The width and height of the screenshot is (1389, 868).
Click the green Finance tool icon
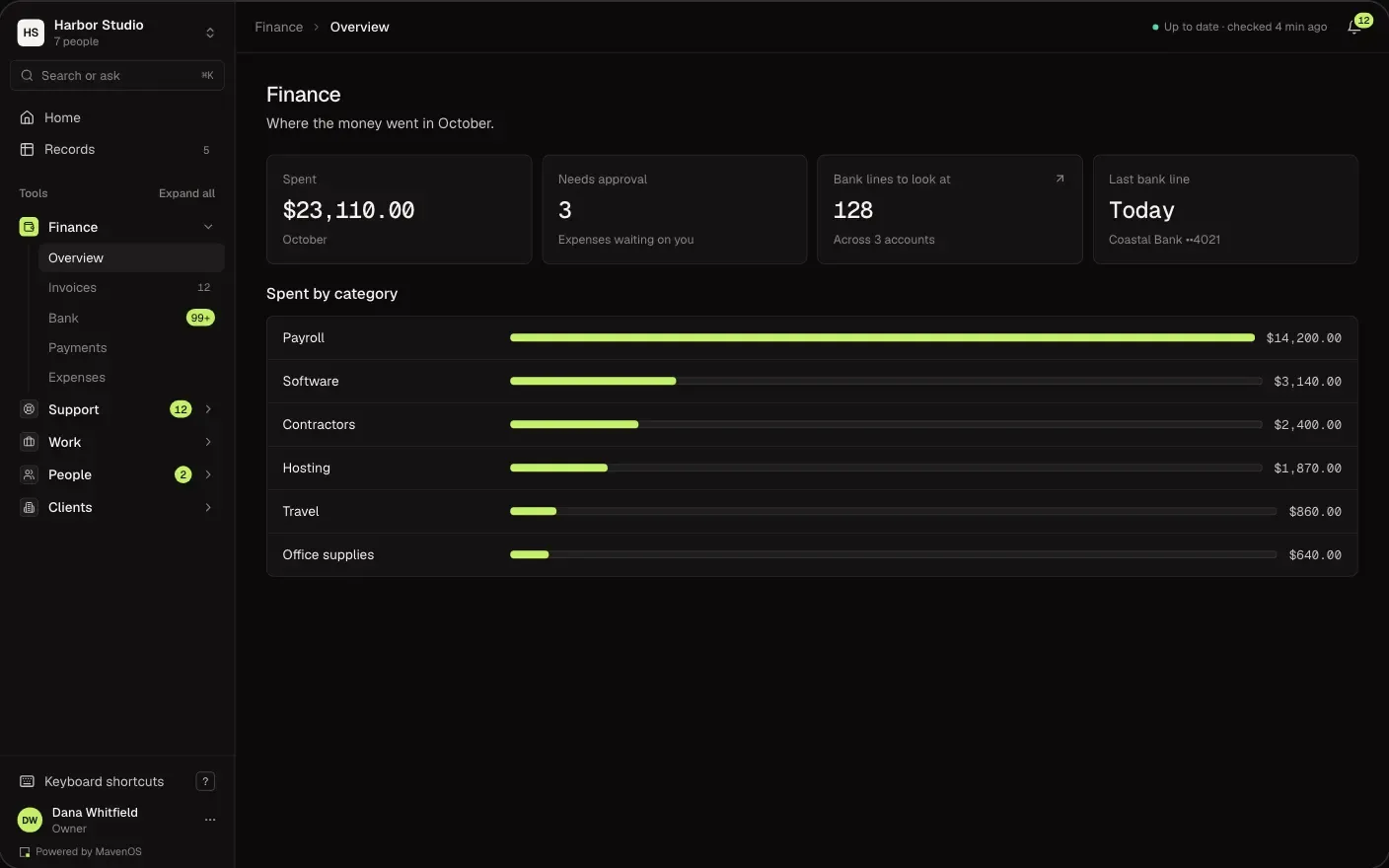29,227
